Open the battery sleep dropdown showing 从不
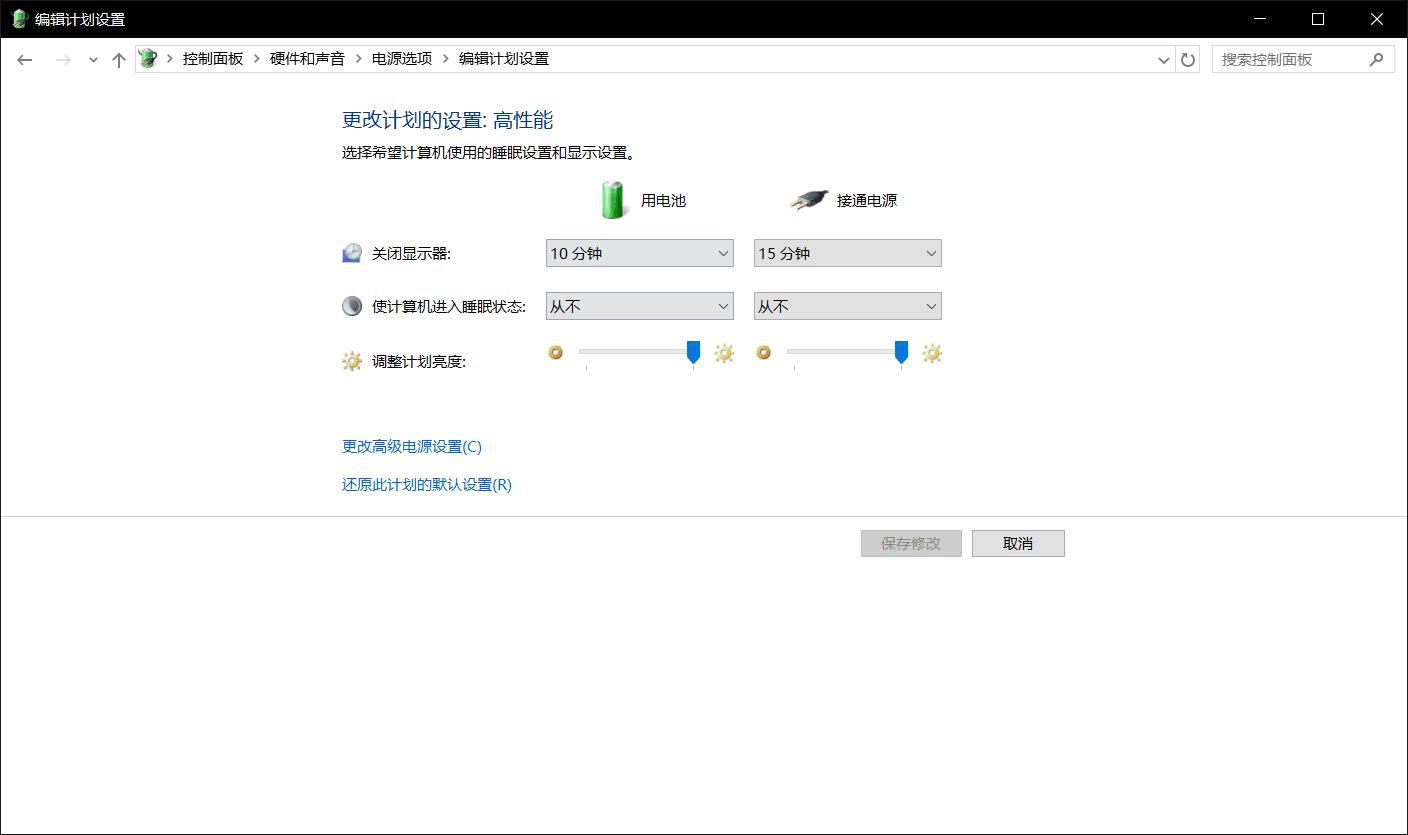This screenshot has width=1408, height=835. tap(639, 305)
